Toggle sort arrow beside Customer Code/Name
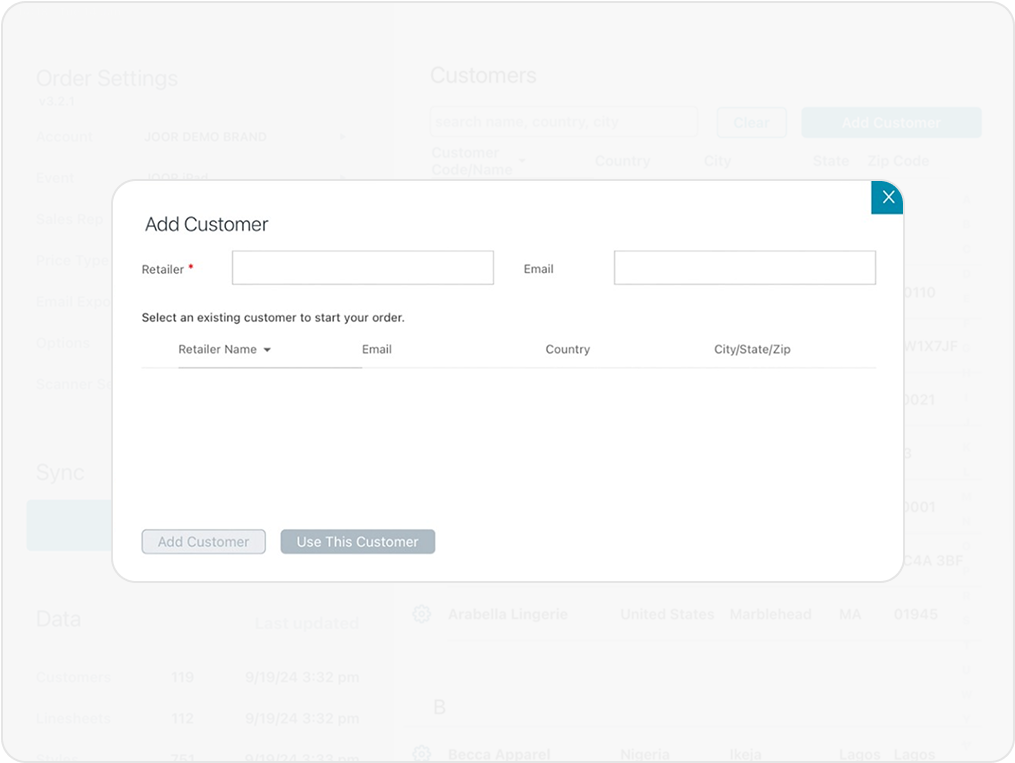The height and width of the screenshot is (763, 1015). (x=522, y=161)
